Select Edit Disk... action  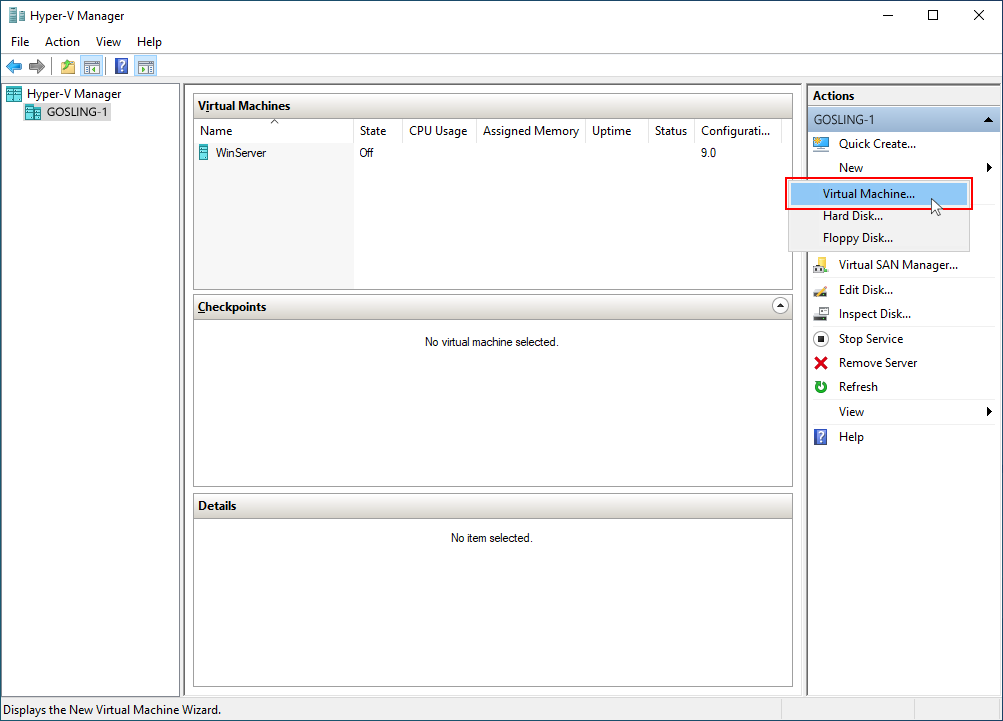[865, 290]
